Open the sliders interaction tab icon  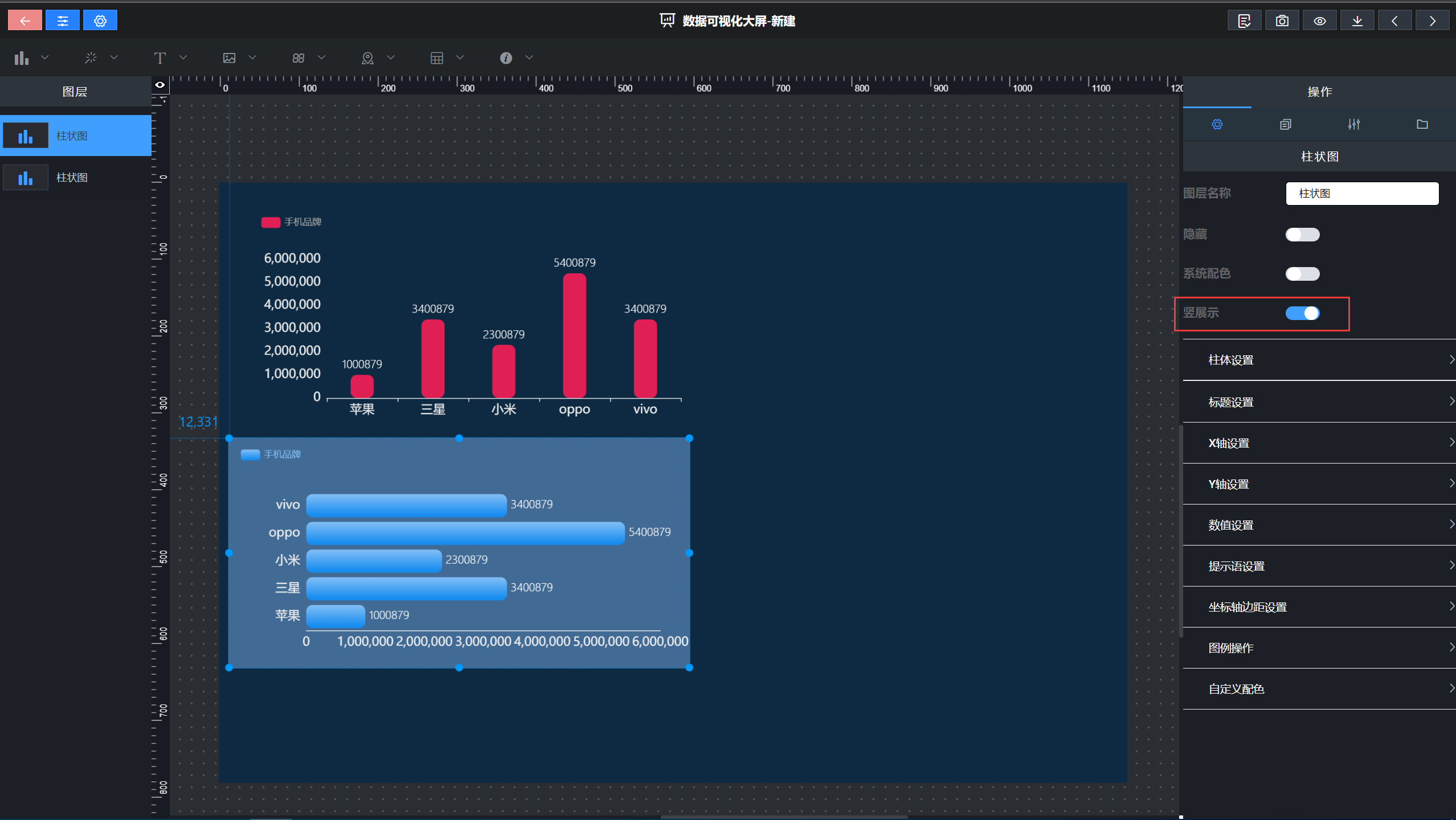1354,124
